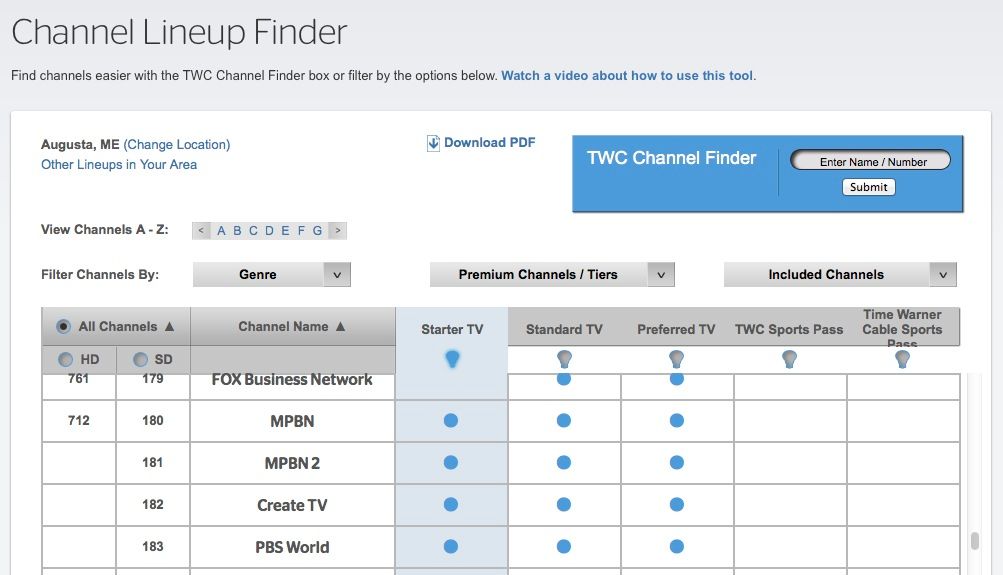This screenshot has height=575, width=1003.
Task: Jump to channels starting with F
Action: [x=301, y=230]
